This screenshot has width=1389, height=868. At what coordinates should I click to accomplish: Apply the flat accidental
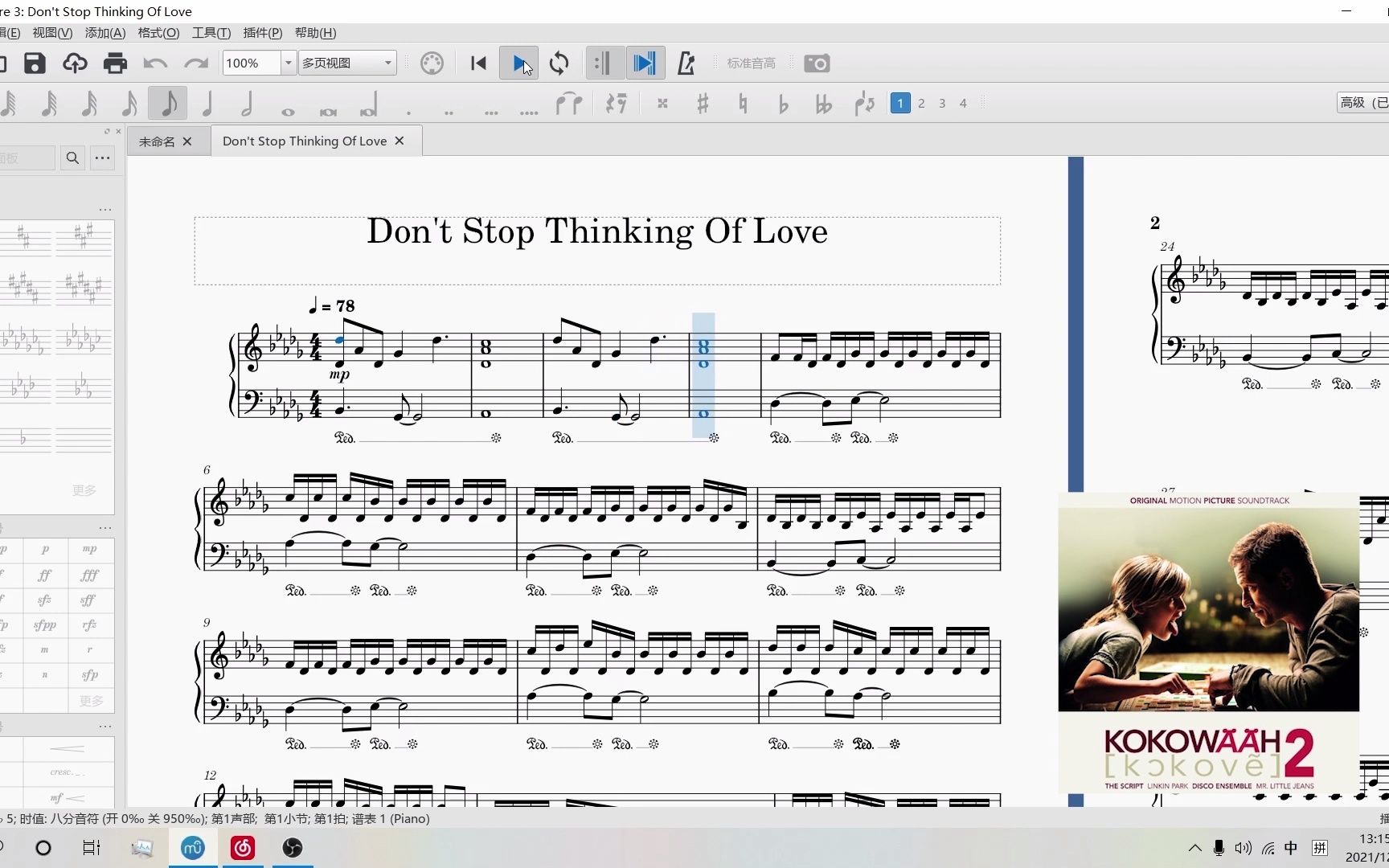(x=783, y=104)
